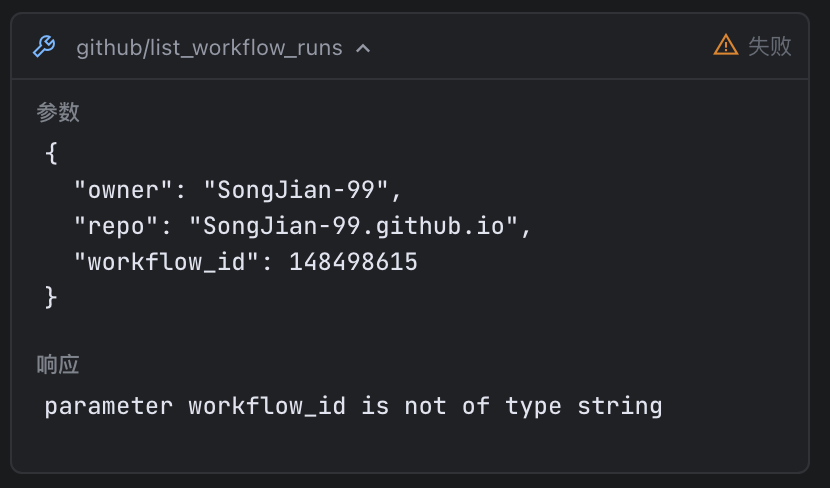Click the word "type" in the error text

[533, 406]
